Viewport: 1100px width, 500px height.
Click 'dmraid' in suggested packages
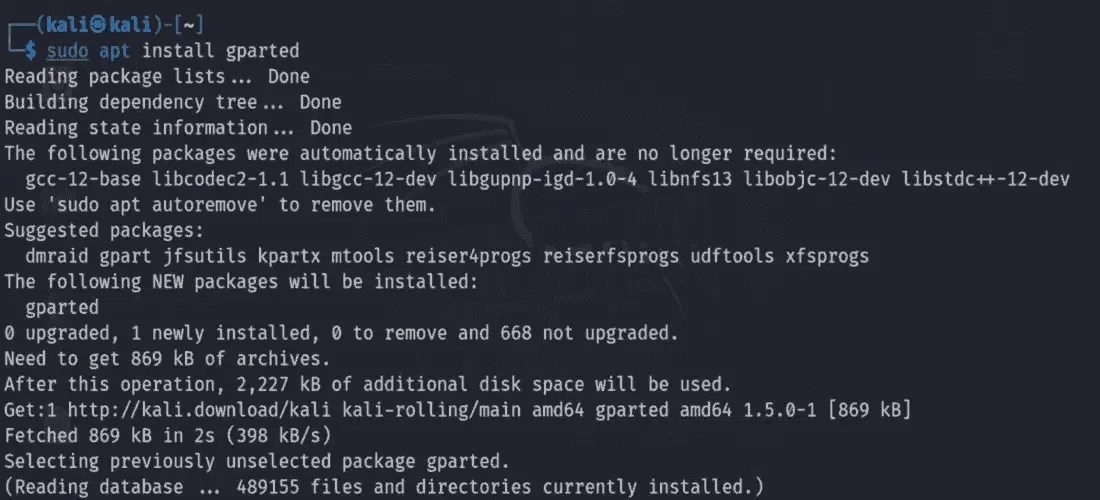(57, 256)
